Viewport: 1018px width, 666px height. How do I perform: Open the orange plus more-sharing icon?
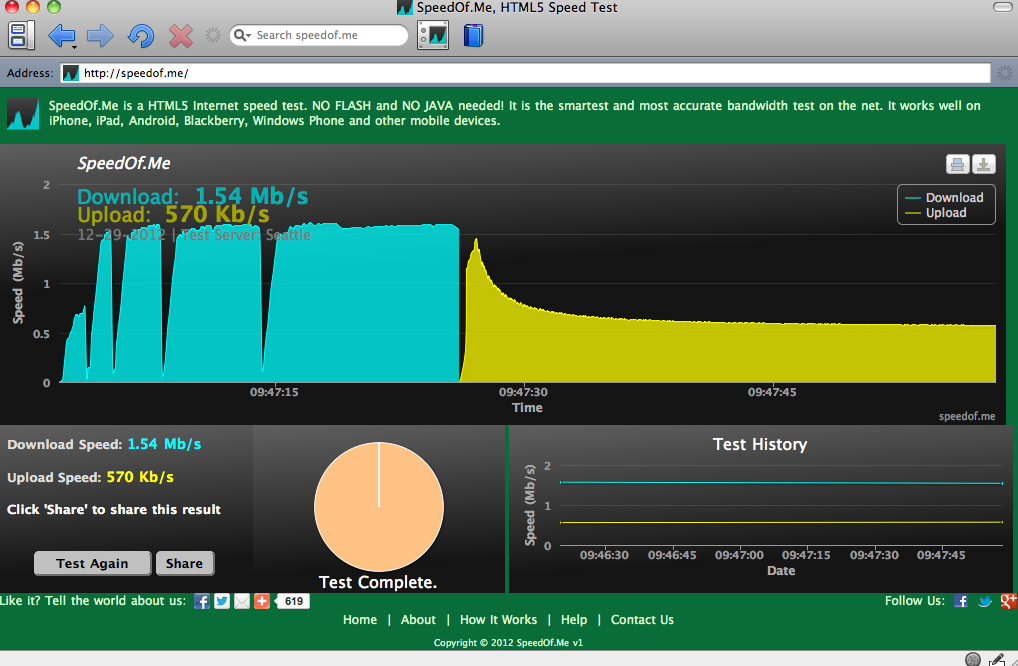click(262, 601)
